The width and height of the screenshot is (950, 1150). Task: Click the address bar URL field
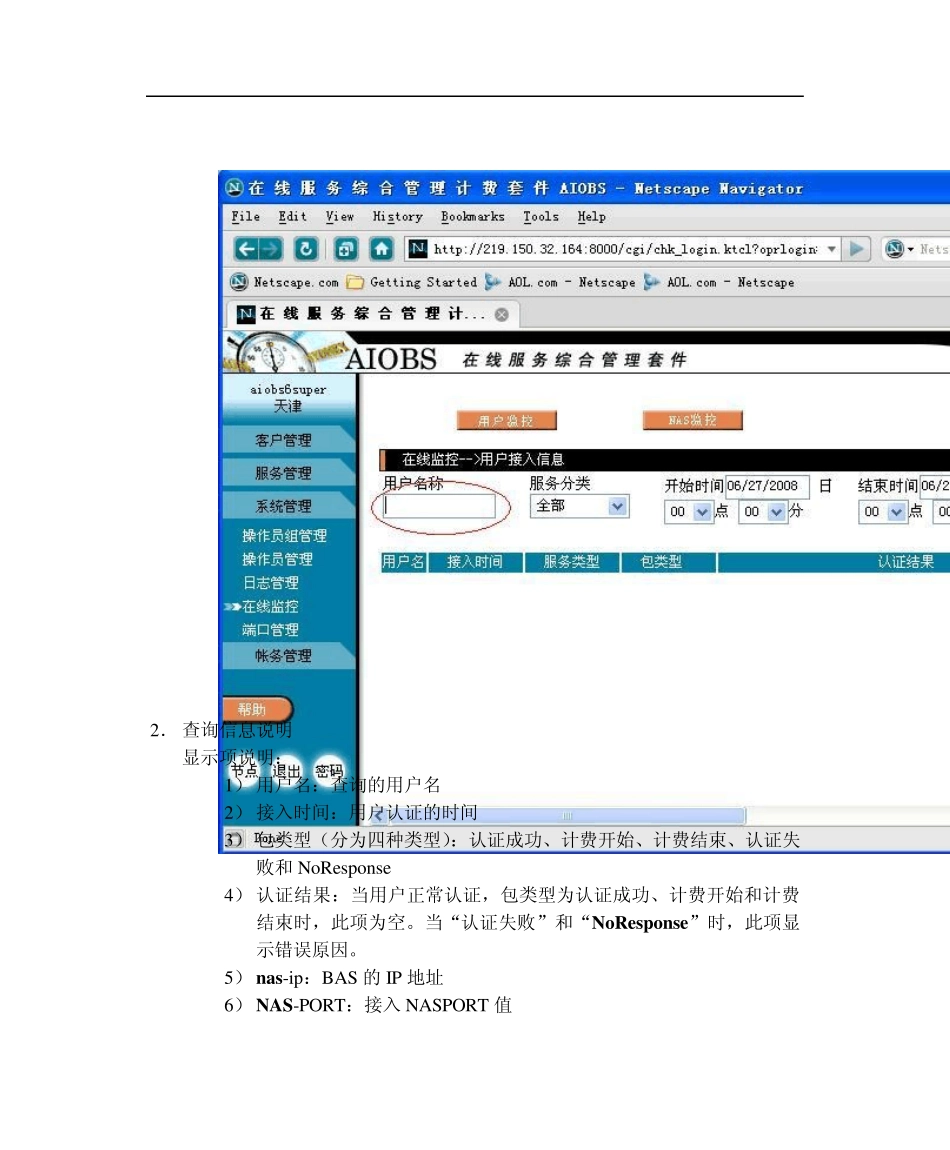625,249
